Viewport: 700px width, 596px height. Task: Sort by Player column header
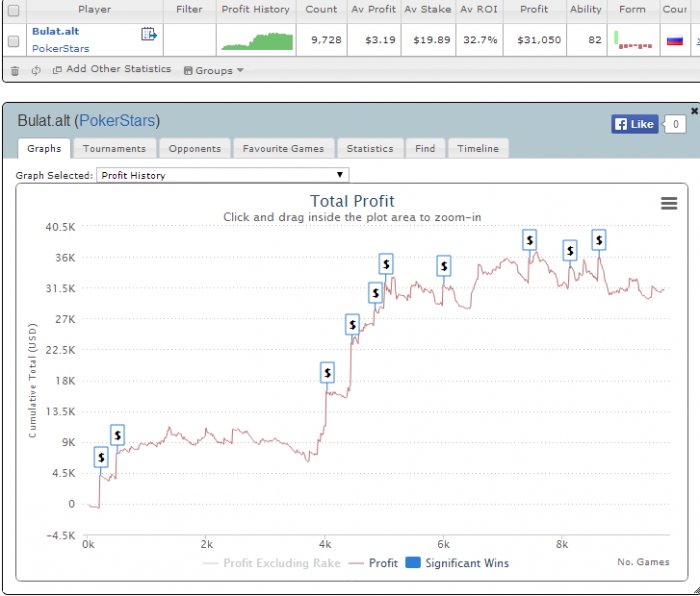click(x=95, y=9)
